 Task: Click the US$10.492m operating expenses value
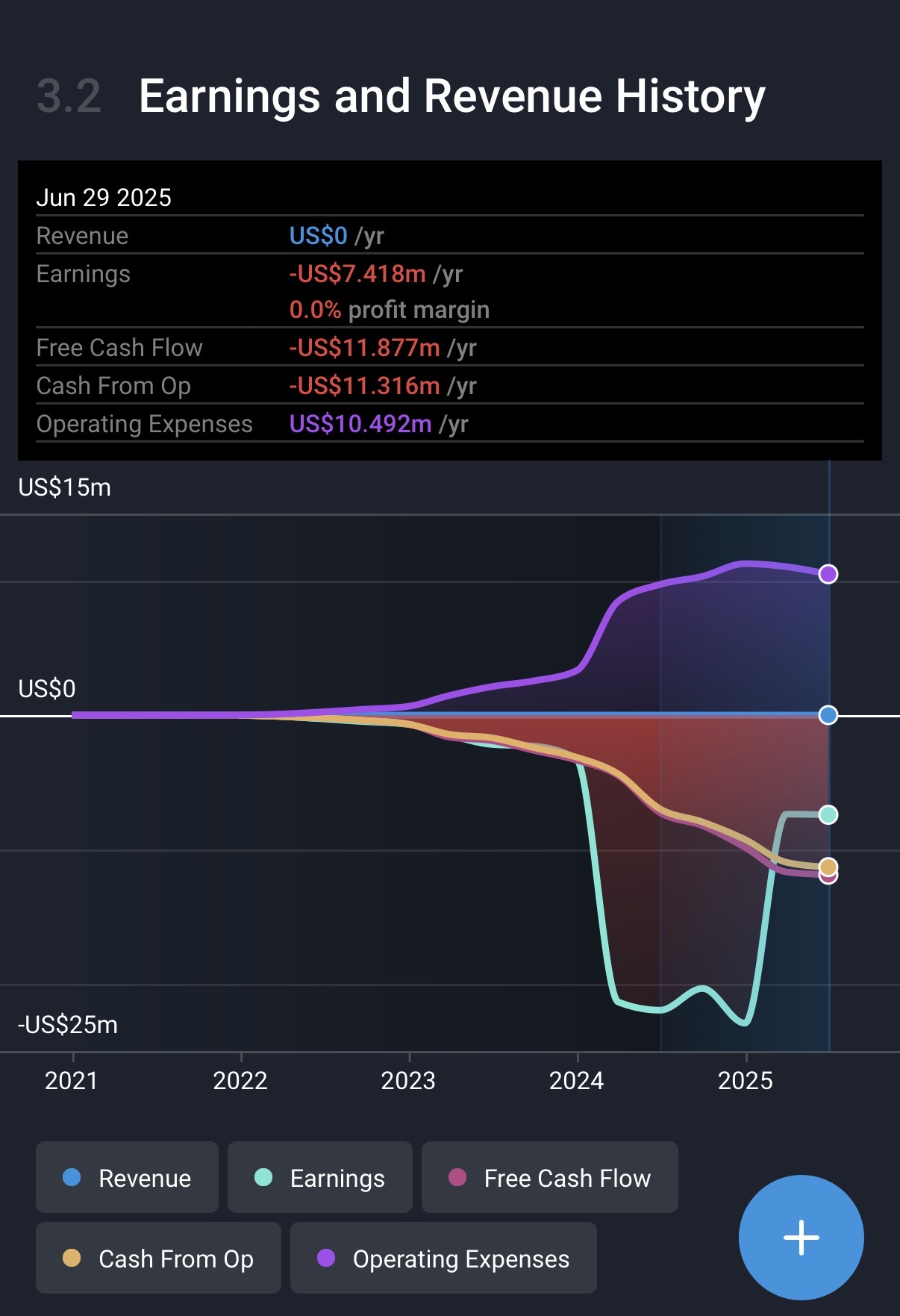coord(360,424)
